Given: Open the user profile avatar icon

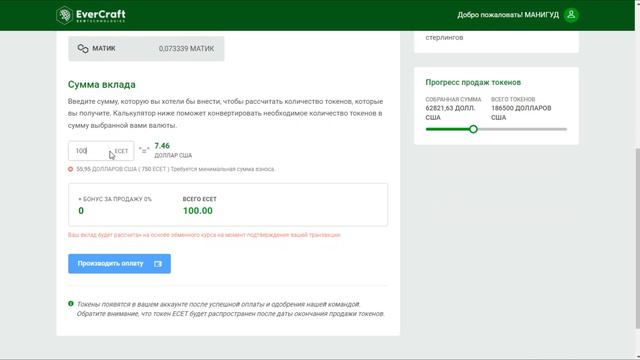Looking at the screenshot, I should pos(571,15).
